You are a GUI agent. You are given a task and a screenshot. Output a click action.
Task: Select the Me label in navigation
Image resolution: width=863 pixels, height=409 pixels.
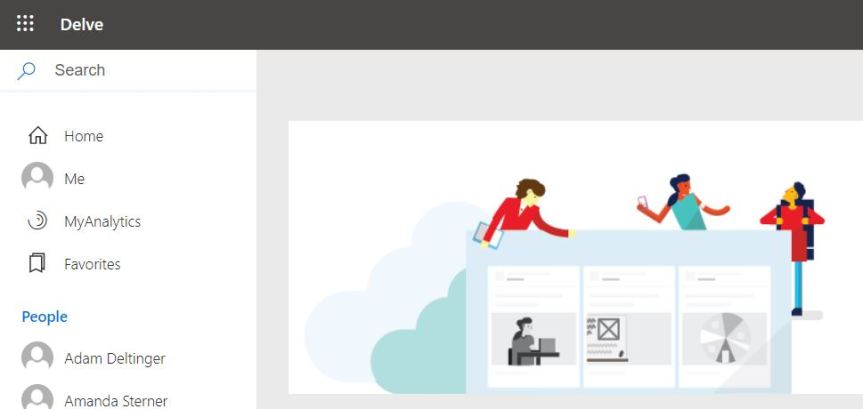(x=75, y=179)
